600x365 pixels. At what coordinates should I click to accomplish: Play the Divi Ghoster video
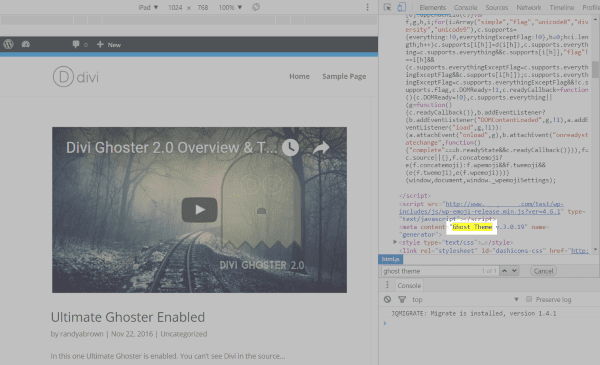click(199, 209)
